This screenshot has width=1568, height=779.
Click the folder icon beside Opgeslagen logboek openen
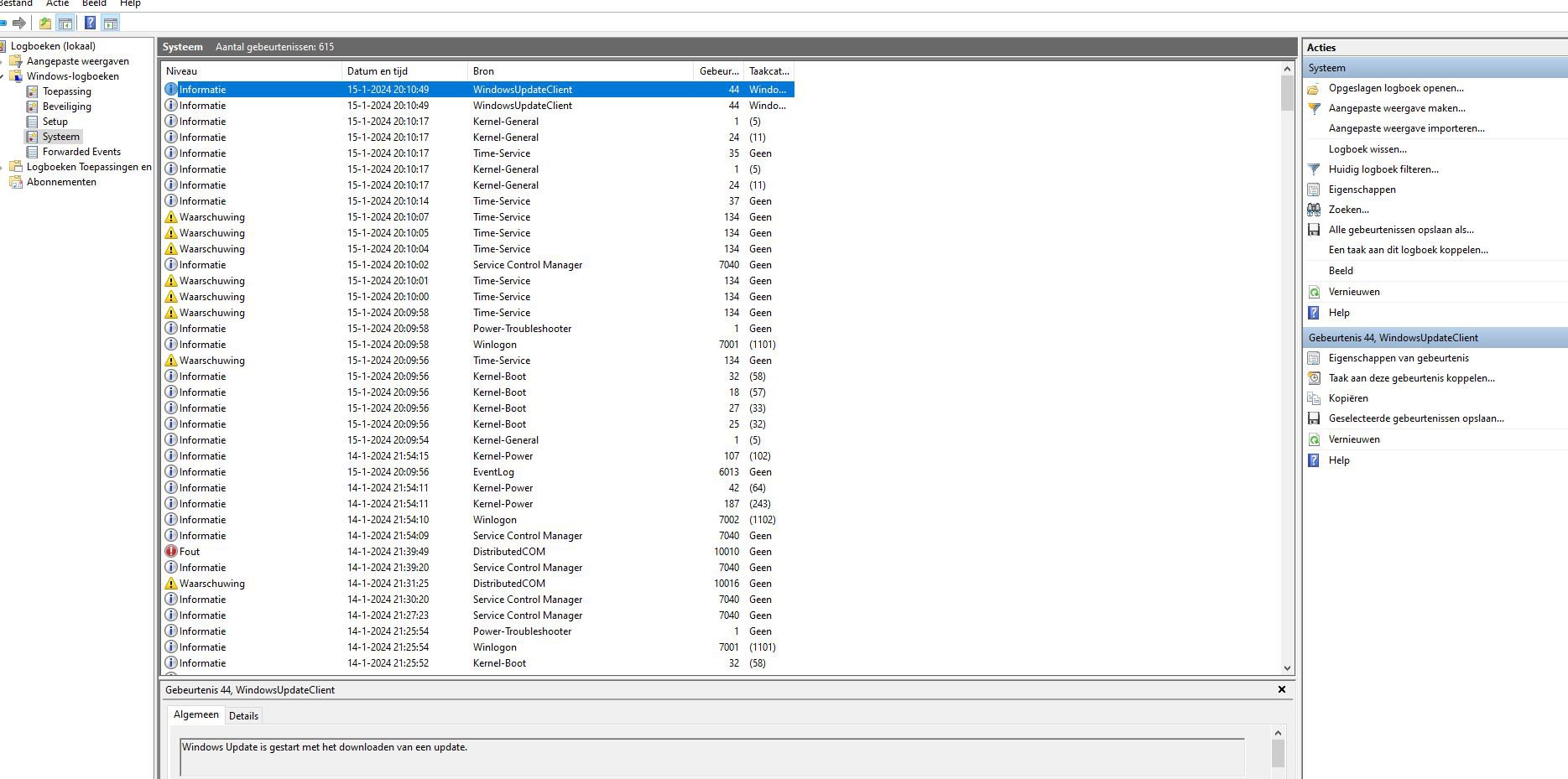[1314, 88]
